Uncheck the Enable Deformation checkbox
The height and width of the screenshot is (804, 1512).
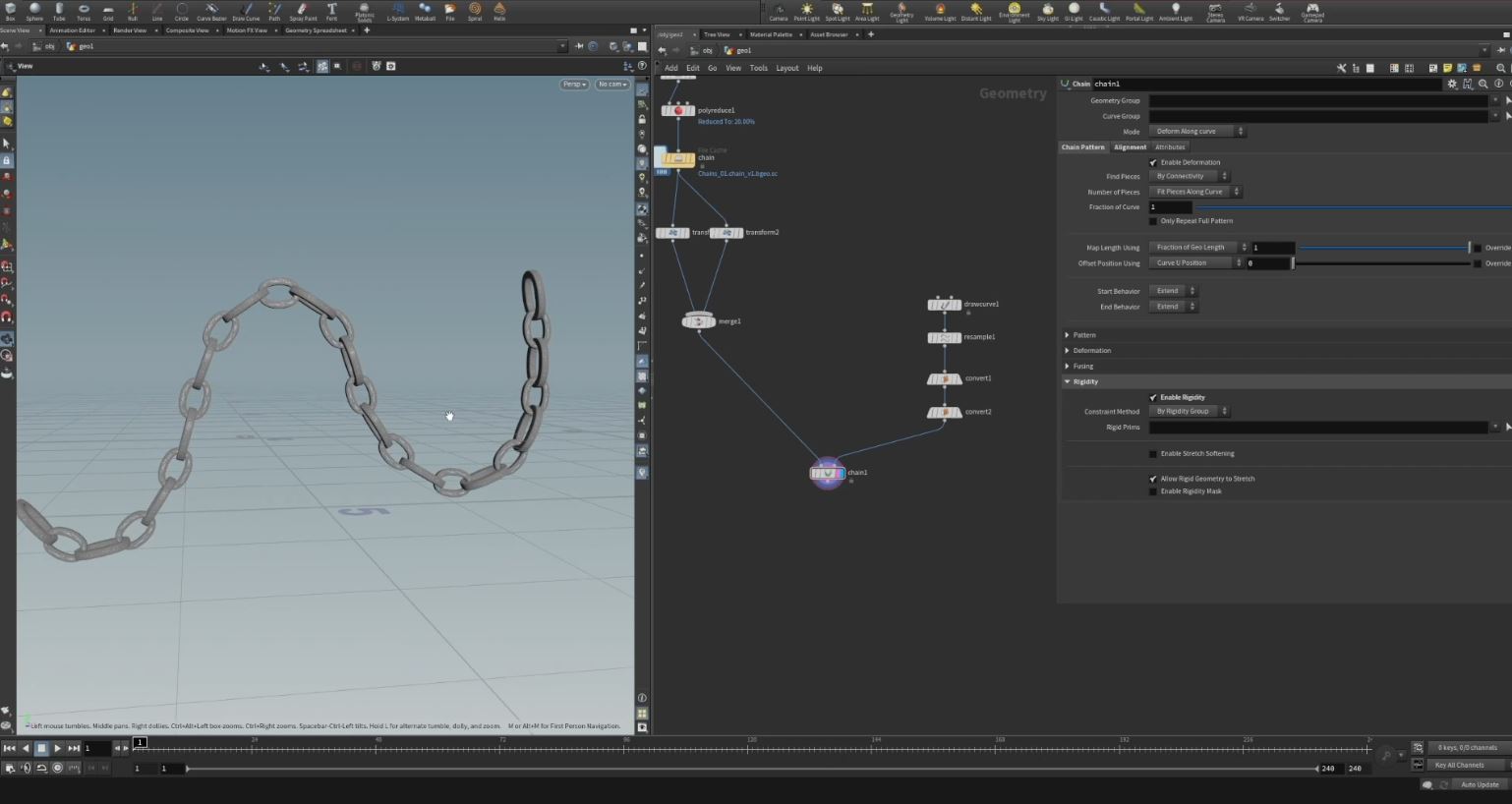(x=1153, y=161)
